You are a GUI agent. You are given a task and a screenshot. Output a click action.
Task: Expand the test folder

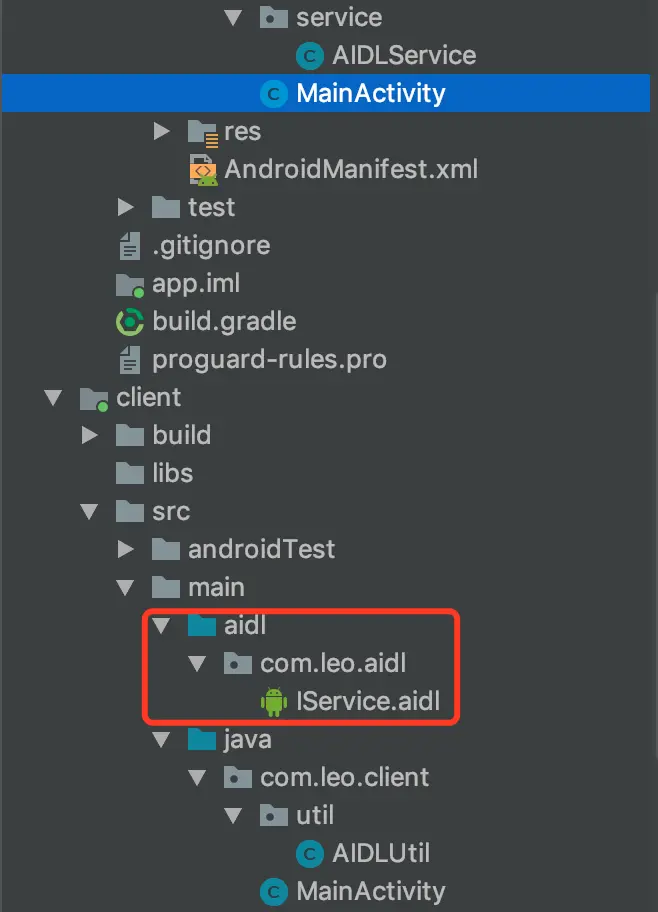pos(125,207)
